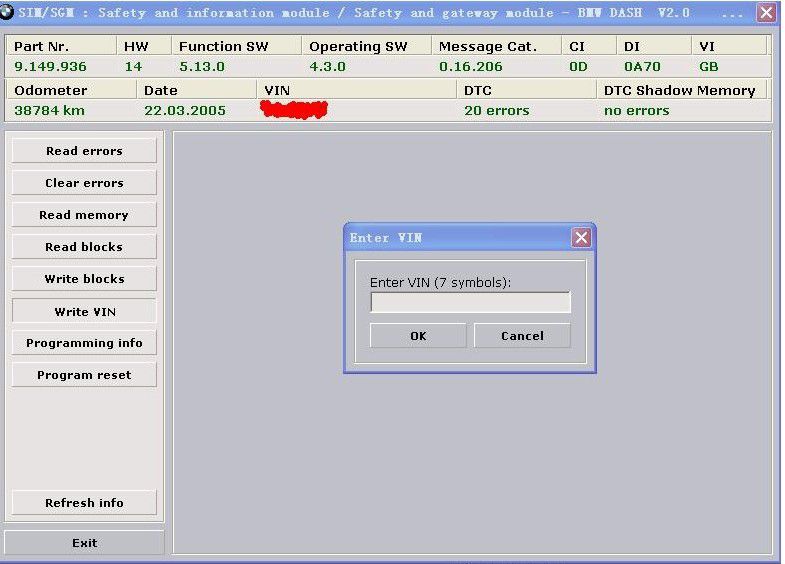The height and width of the screenshot is (564, 785).
Task: Focus the Enter VIN text field
Action: coord(470,302)
